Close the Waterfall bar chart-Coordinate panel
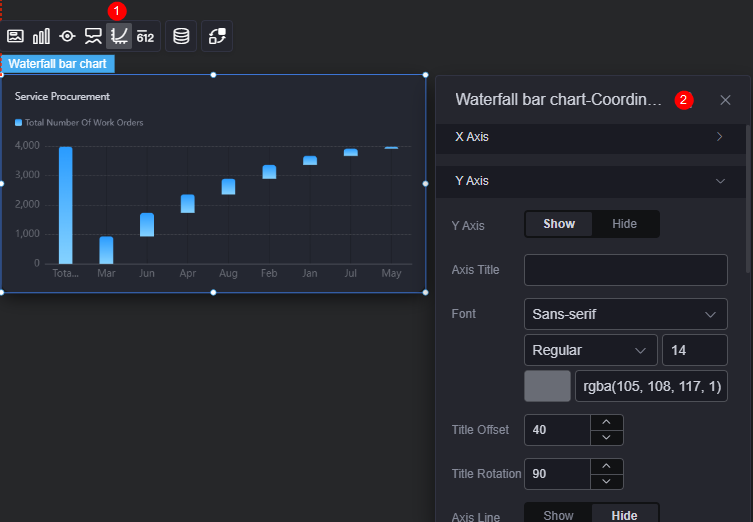Screen dimensions: 753x522 725,100
